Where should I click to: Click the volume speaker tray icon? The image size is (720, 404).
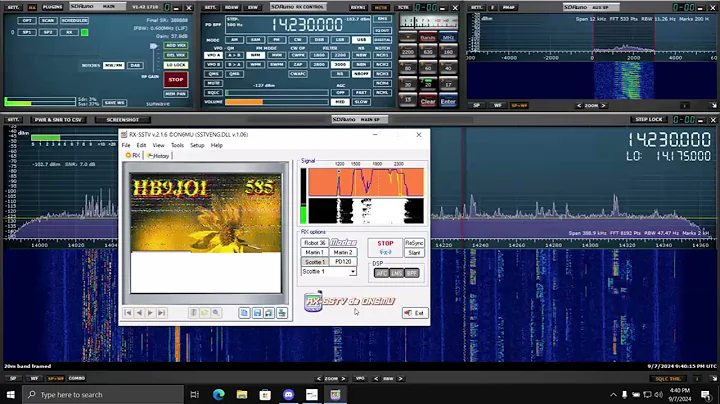pyautogui.click(x=658, y=394)
